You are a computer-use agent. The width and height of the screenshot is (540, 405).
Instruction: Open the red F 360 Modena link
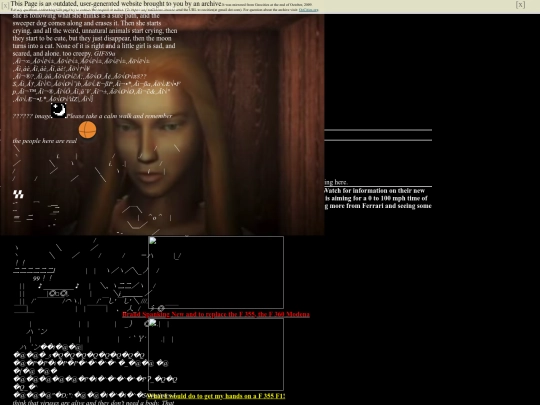216,314
